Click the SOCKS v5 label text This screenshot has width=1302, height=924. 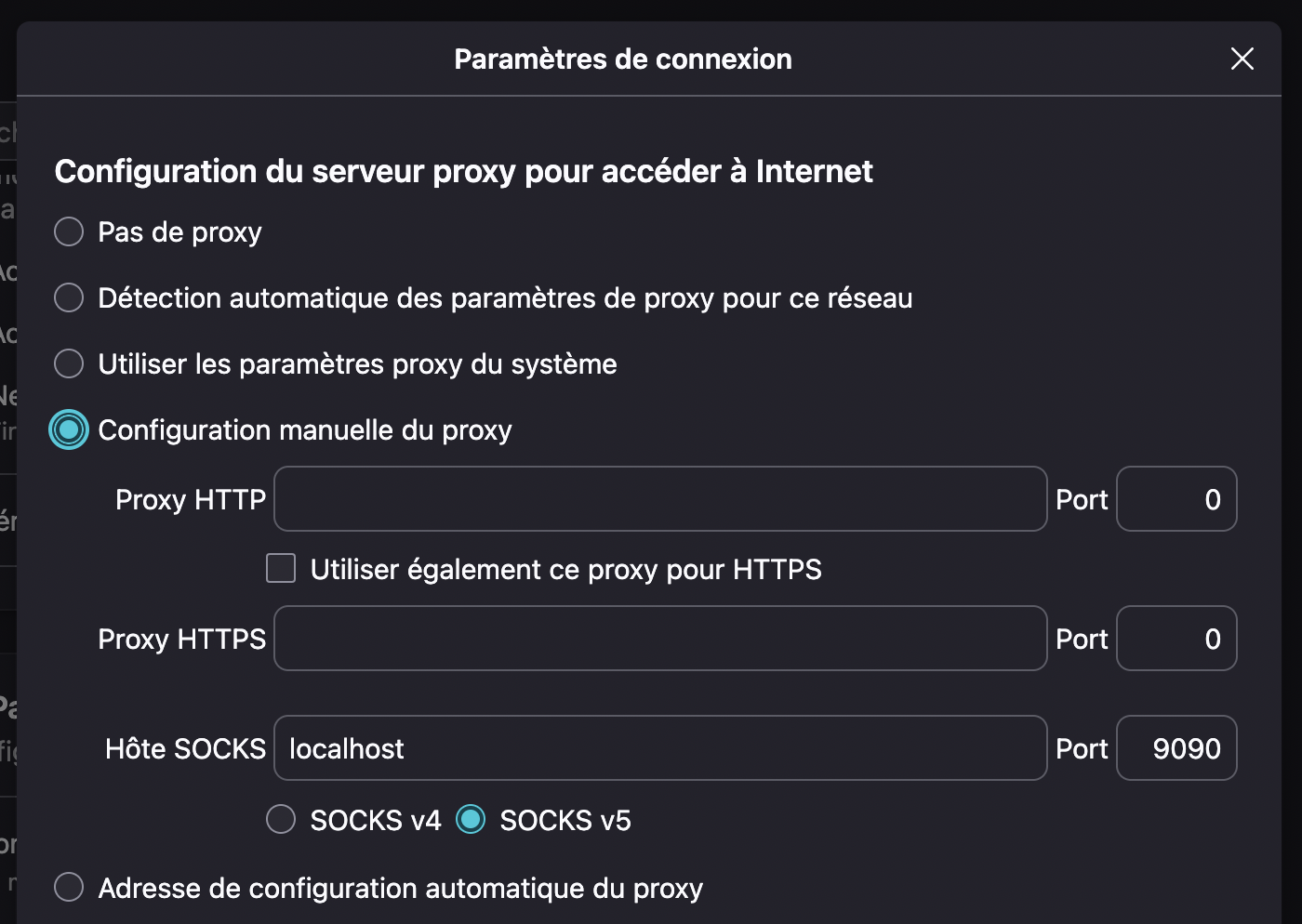click(565, 820)
